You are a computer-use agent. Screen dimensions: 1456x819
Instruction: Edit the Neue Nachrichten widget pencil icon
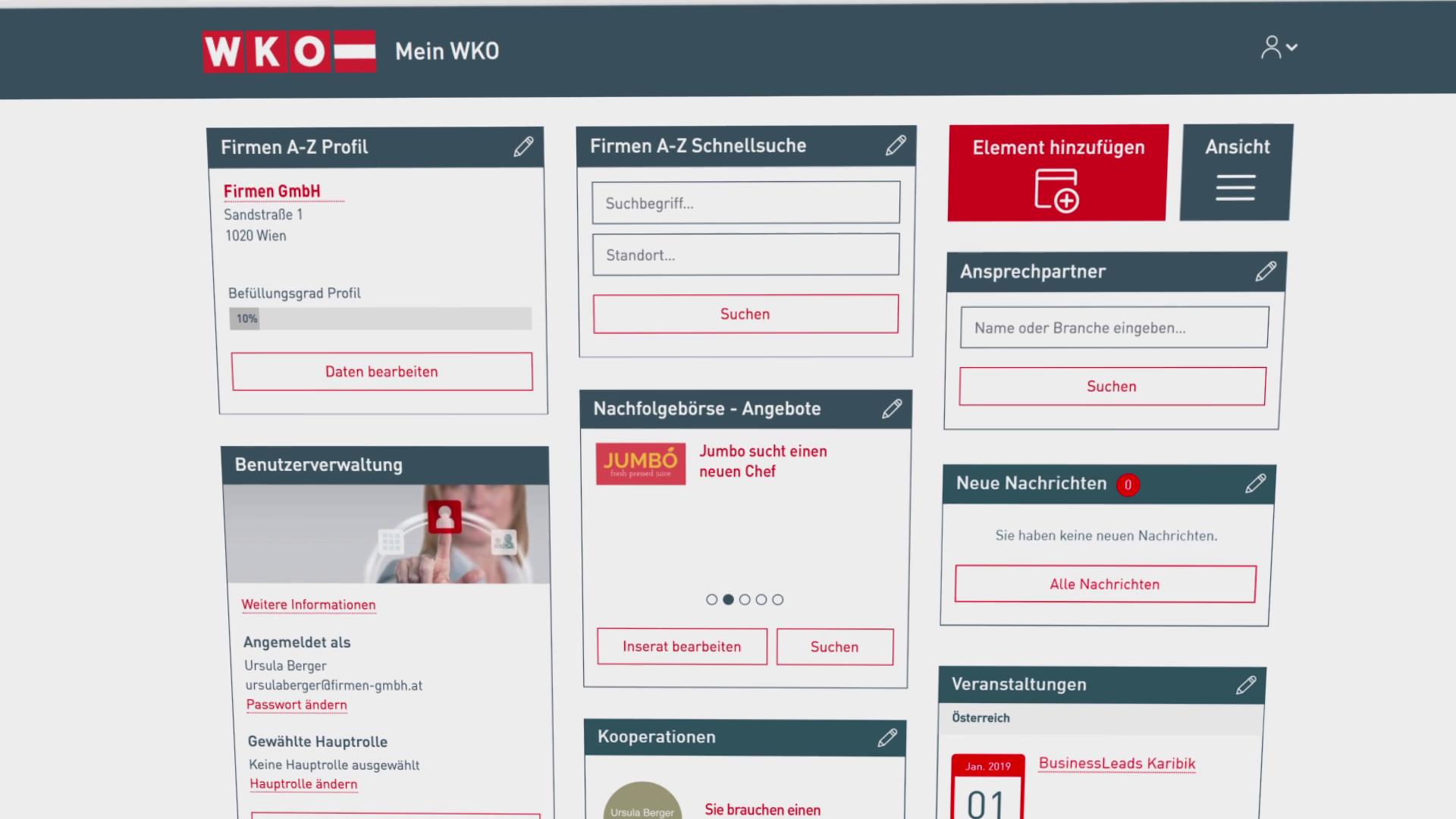1256,483
